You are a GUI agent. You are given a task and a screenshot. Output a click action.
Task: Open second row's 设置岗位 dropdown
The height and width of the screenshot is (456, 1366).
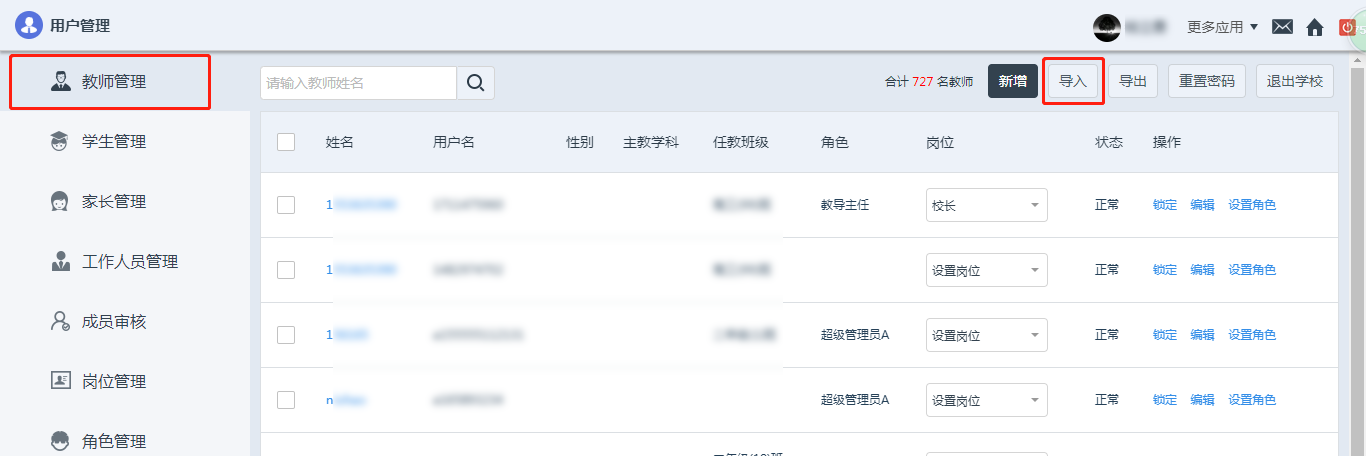(x=987, y=270)
